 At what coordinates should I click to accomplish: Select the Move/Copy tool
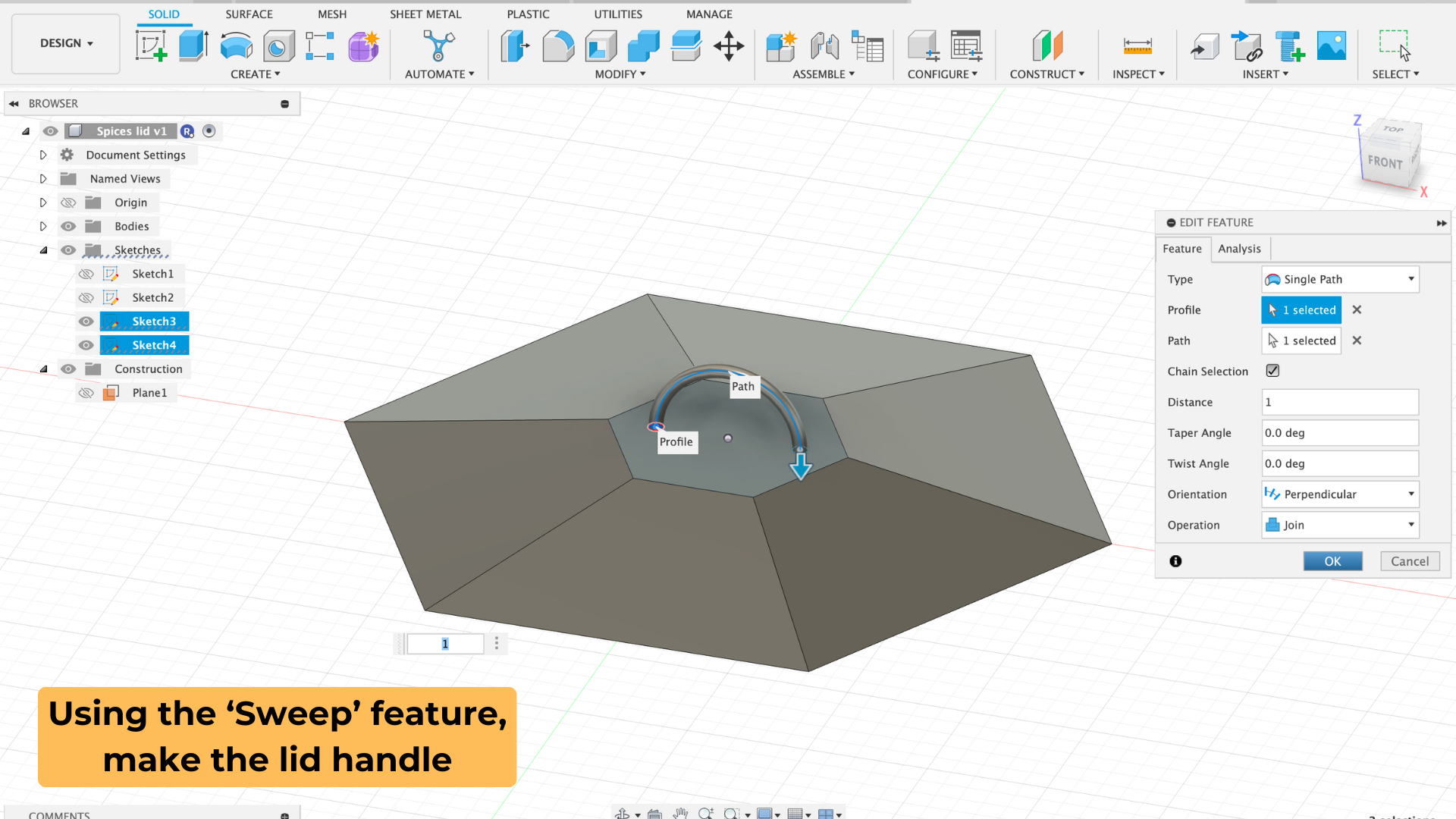(729, 46)
